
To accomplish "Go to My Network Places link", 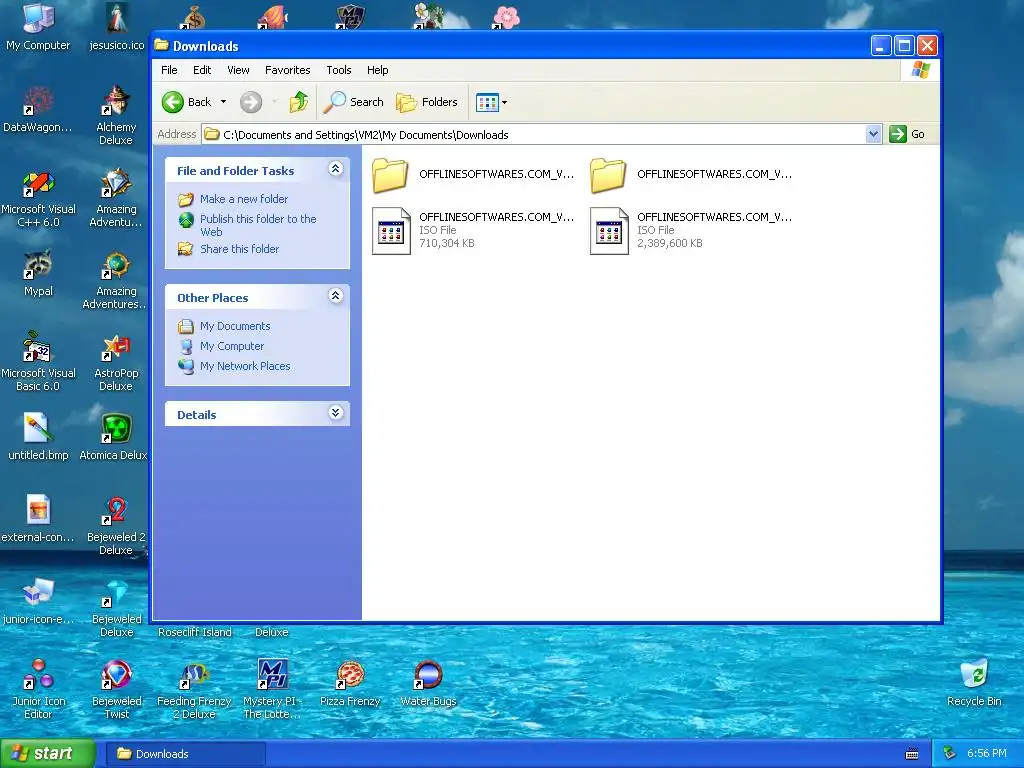I will point(245,366).
